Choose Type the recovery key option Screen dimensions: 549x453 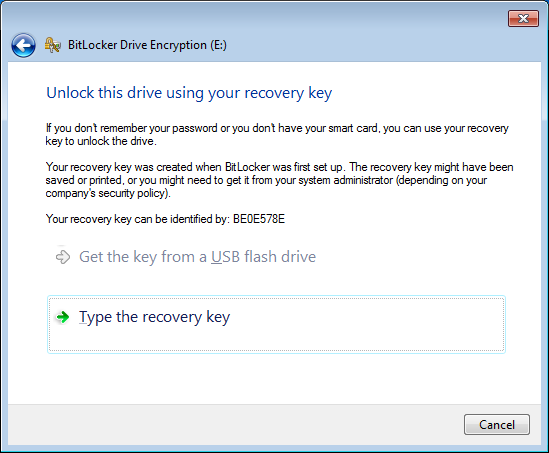pos(276,324)
